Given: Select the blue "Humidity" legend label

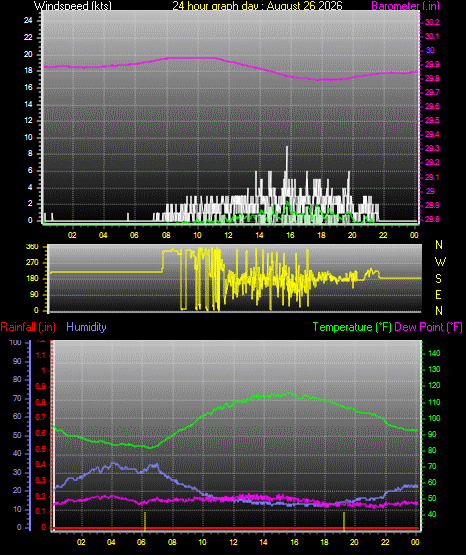Looking at the screenshot, I should pyautogui.click(x=86, y=327).
